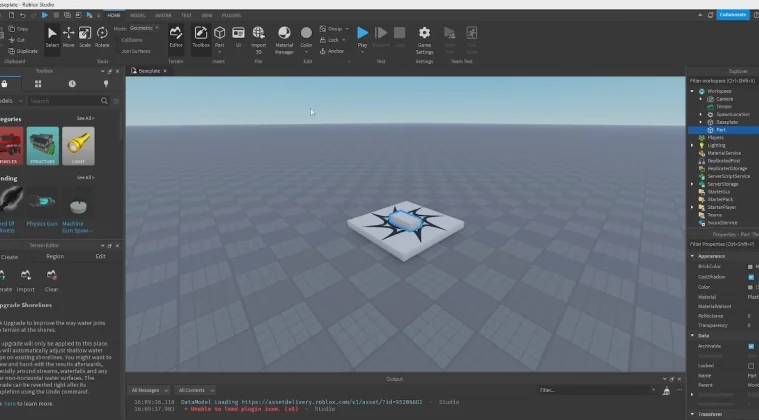Open the Mode Geometric dropdown
The height and width of the screenshot is (420, 759).
(144, 28)
